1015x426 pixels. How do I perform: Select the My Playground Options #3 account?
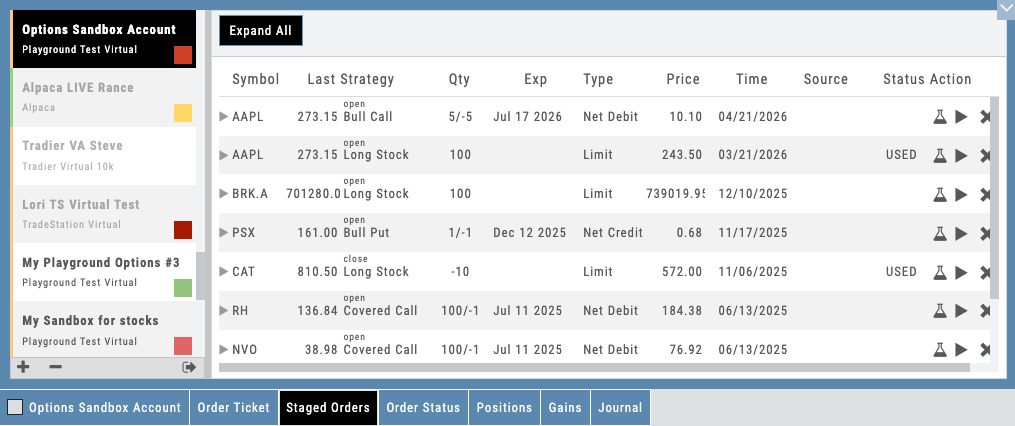pos(100,271)
